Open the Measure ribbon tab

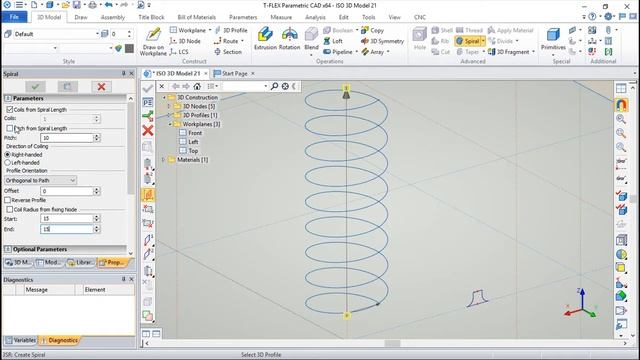[281, 17]
